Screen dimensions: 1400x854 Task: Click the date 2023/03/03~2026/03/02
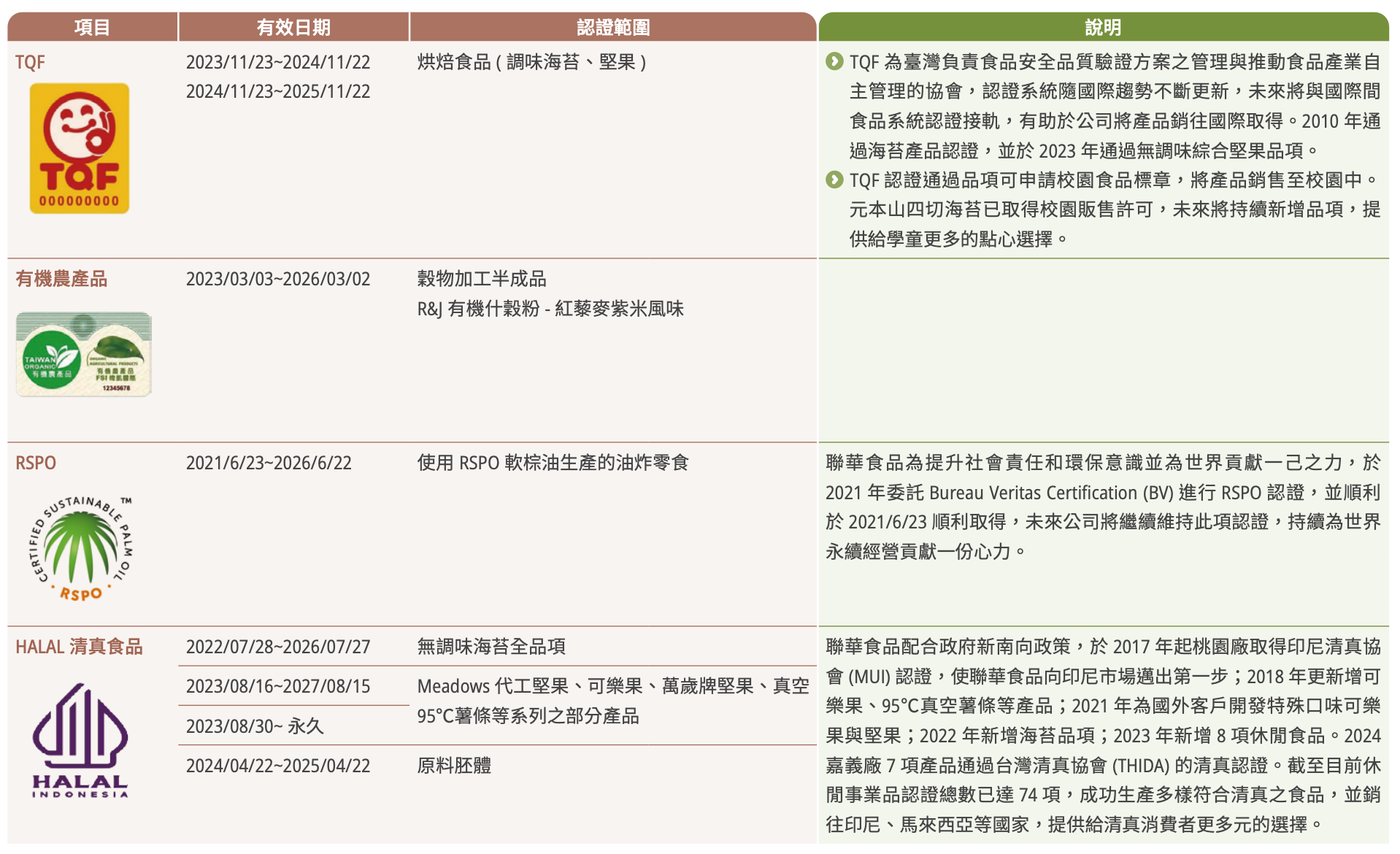tap(277, 279)
